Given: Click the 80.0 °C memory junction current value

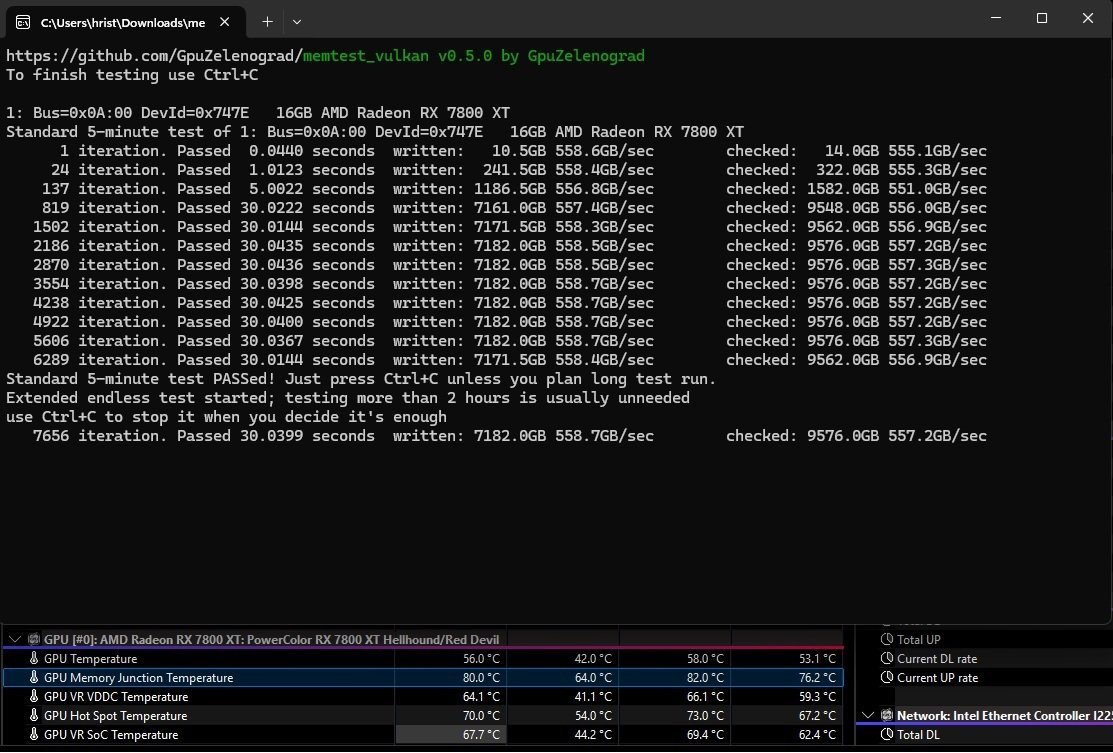Looking at the screenshot, I should (481, 678).
